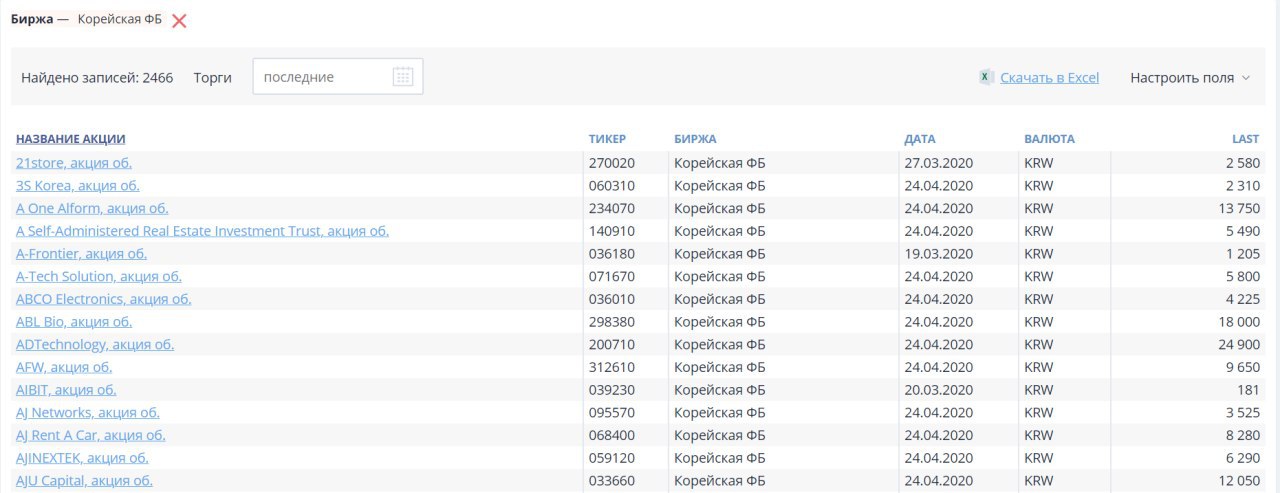Sort by БИРЖА column header
The image size is (1280, 493).
coord(695,139)
